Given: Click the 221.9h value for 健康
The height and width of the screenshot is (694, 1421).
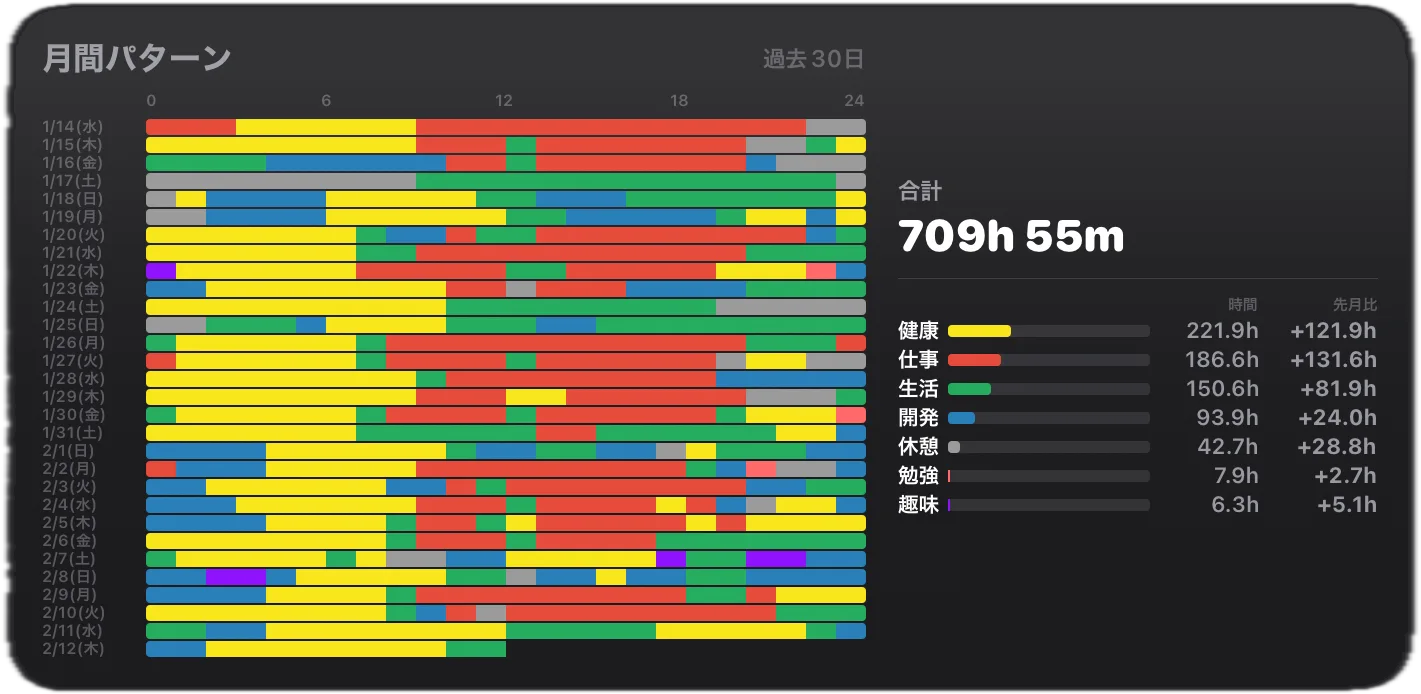Looking at the screenshot, I should pos(1222,331).
